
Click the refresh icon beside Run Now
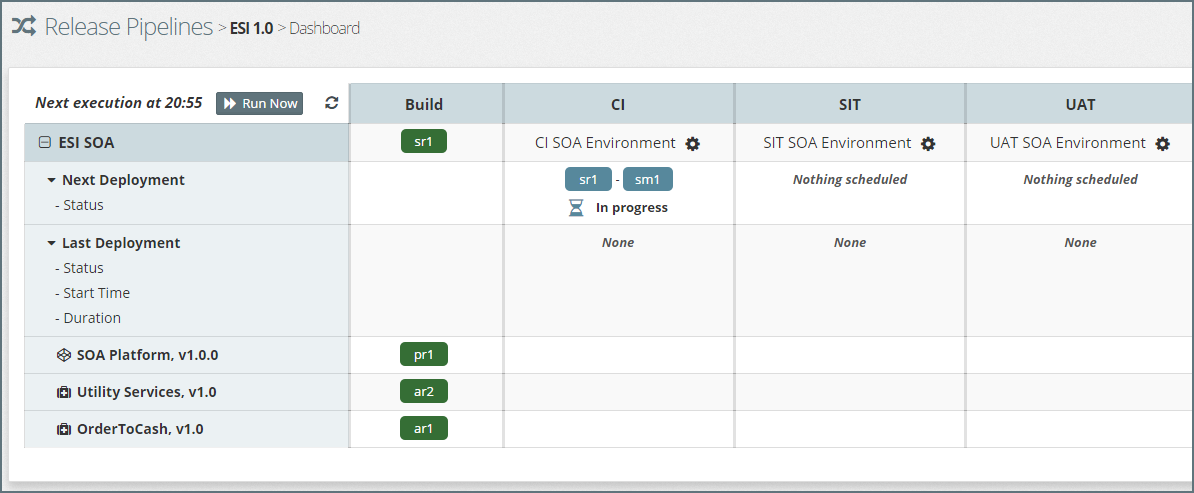[332, 103]
